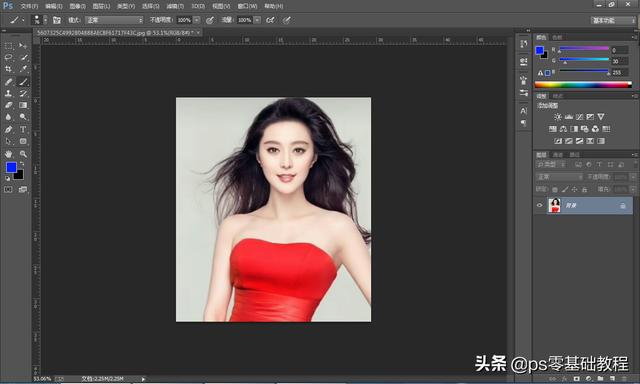Open the 文件(F) menu
The image size is (640, 384).
(29, 6)
